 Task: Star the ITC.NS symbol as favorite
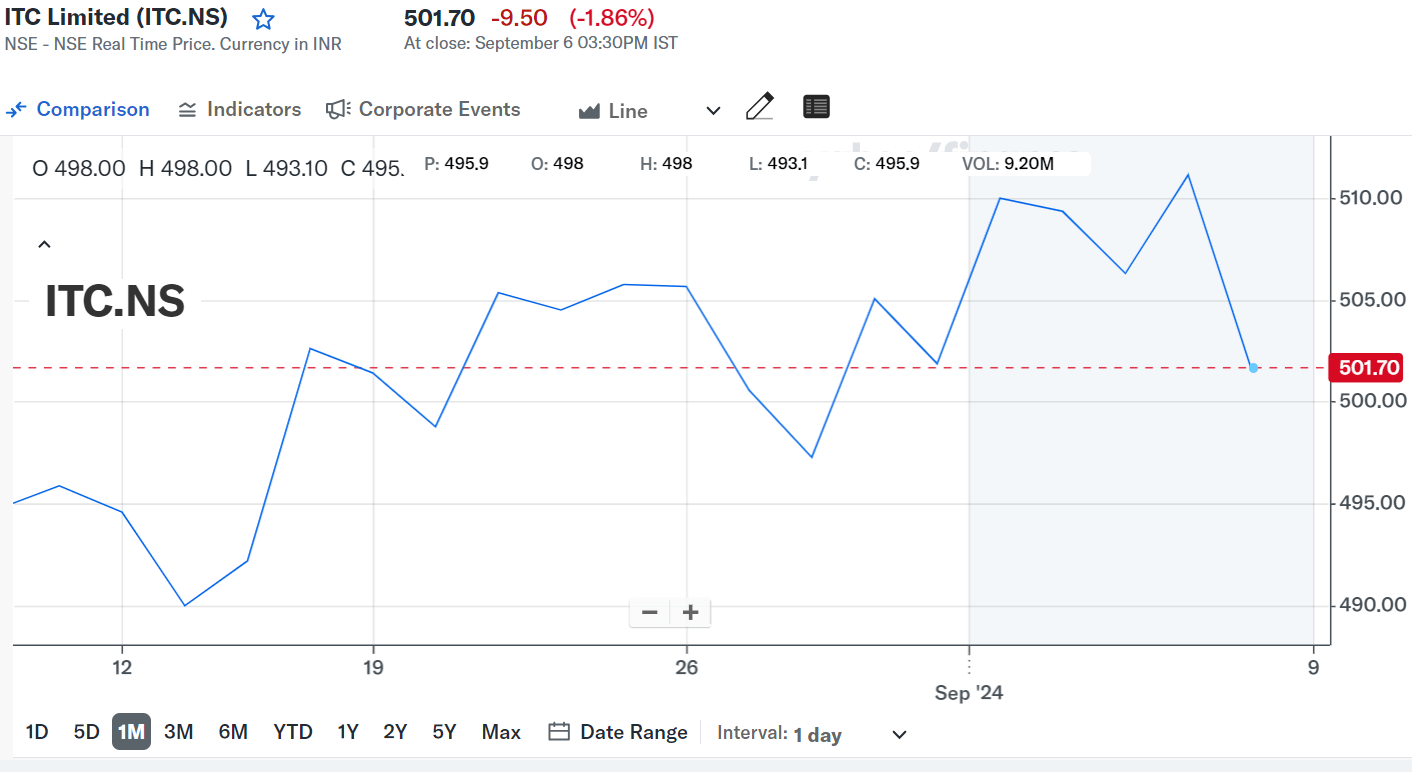click(262, 18)
